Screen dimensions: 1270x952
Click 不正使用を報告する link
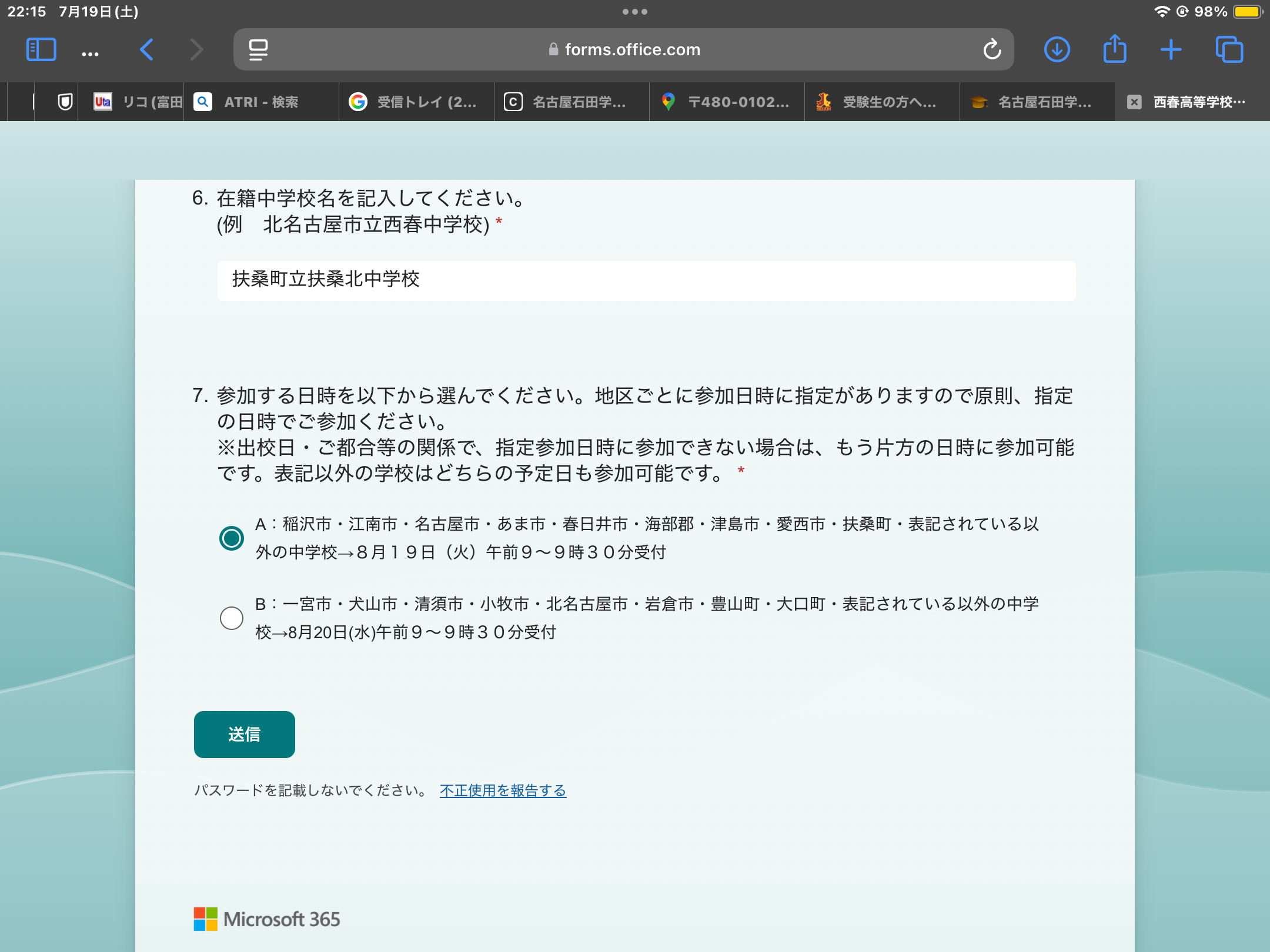point(503,790)
